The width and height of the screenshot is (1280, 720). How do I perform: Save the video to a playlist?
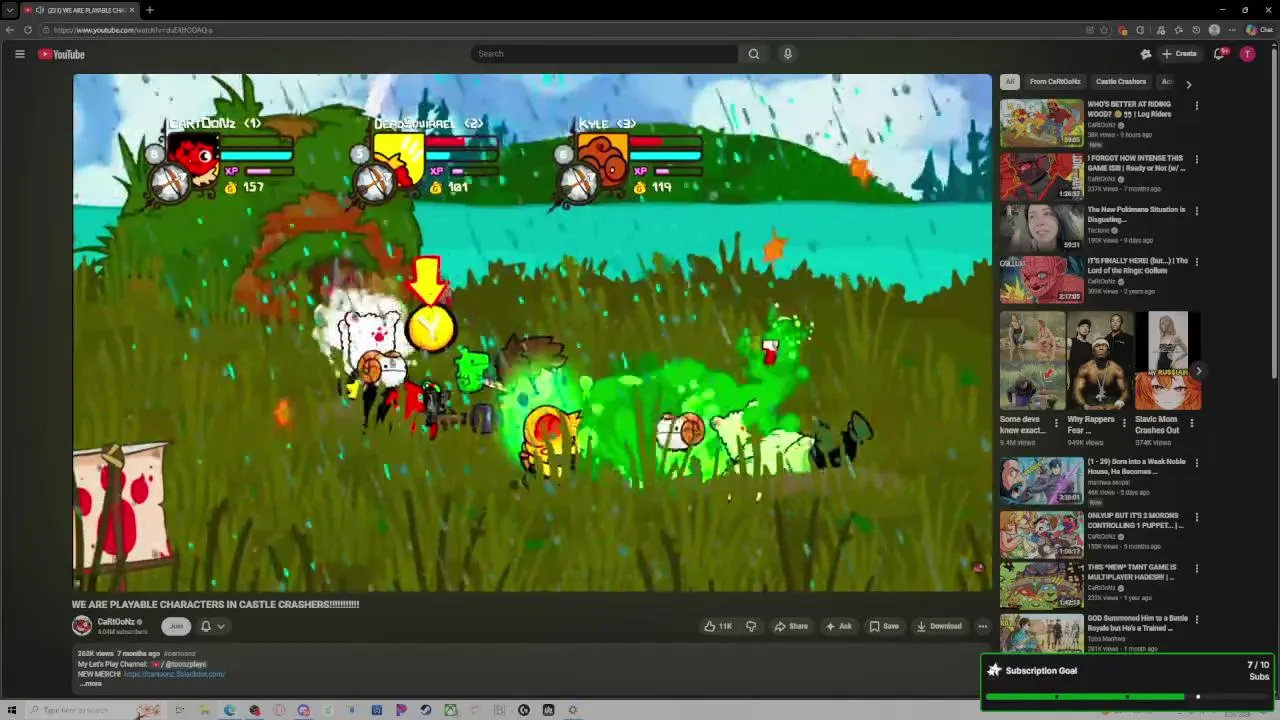click(x=884, y=626)
